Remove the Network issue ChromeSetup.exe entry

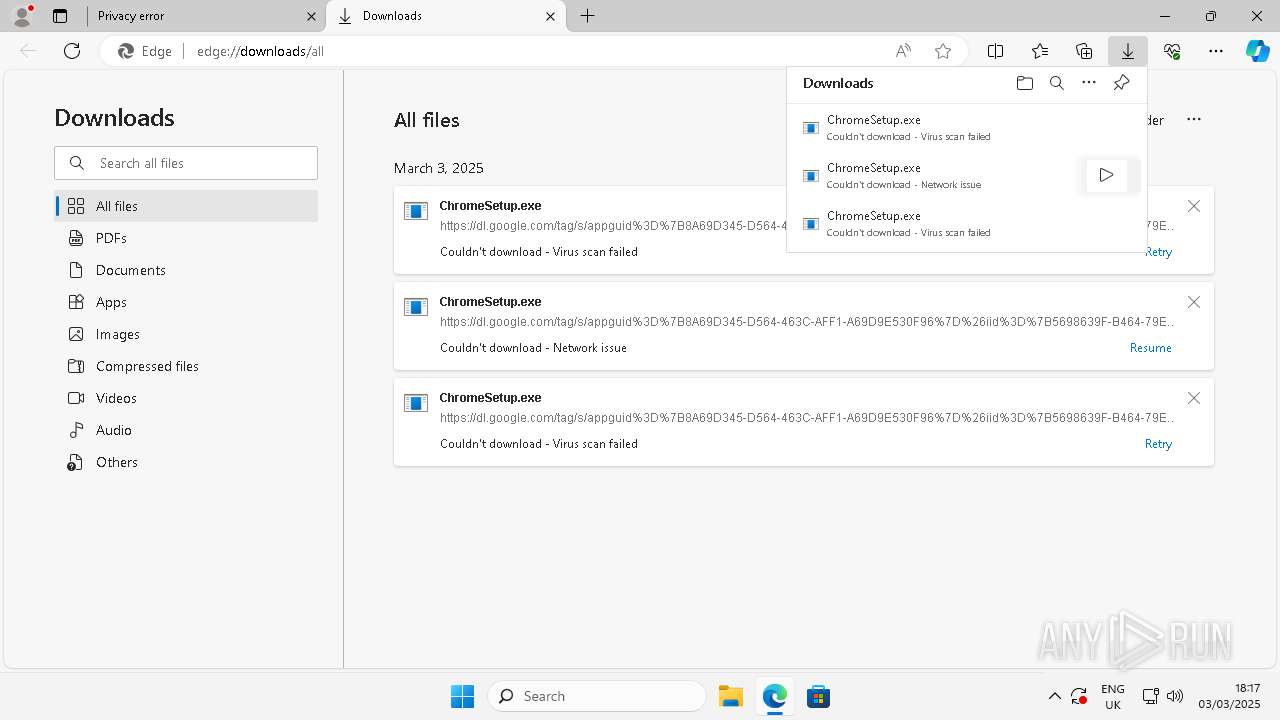point(1194,302)
